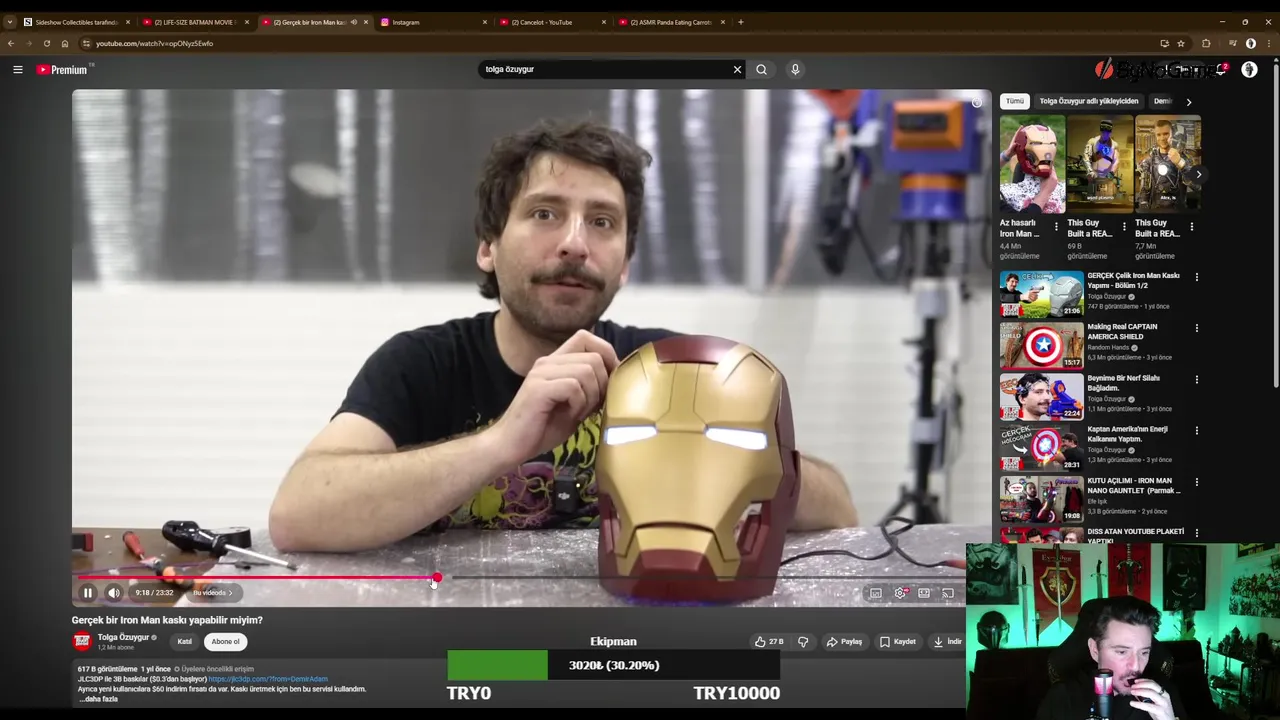Go to YouTube Premium home logo
Viewport: 1280px width, 720px height.
(62, 69)
